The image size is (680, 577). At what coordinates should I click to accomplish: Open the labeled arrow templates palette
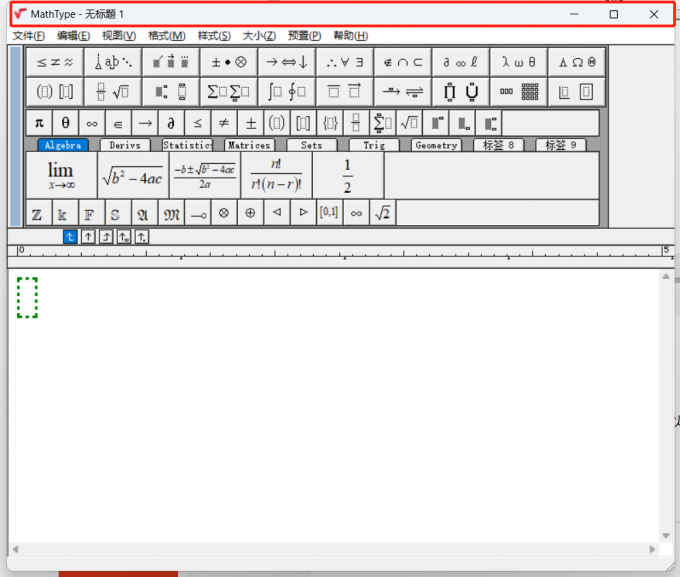403,92
